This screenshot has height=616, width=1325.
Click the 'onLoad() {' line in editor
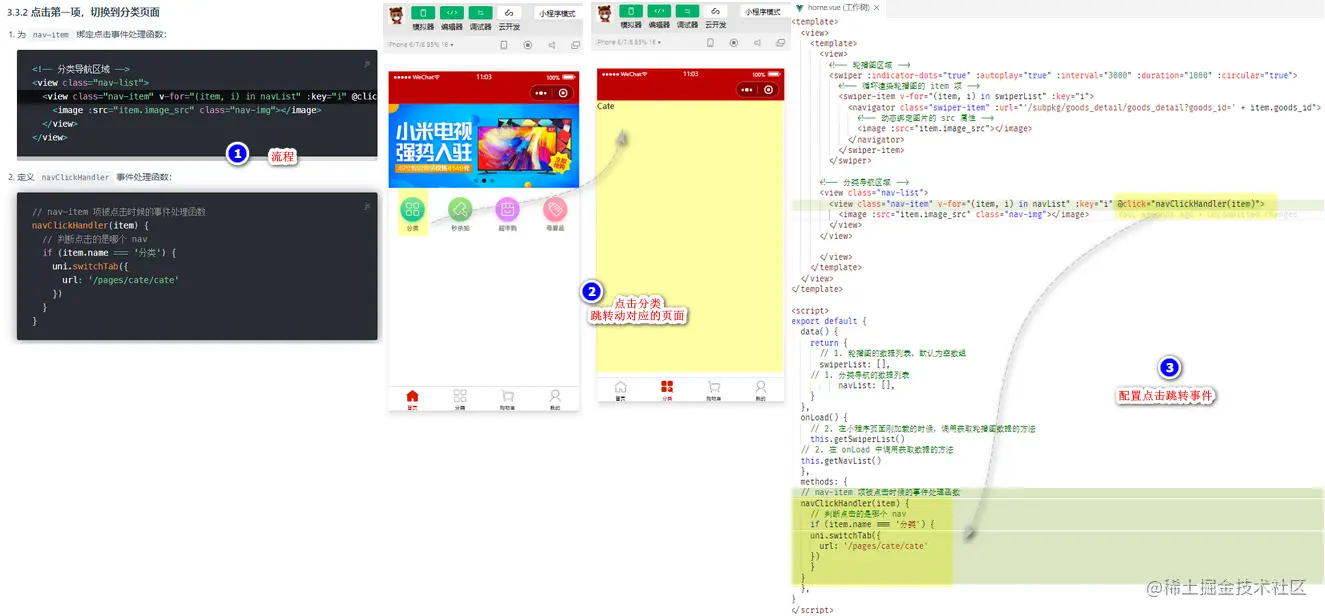coord(823,417)
